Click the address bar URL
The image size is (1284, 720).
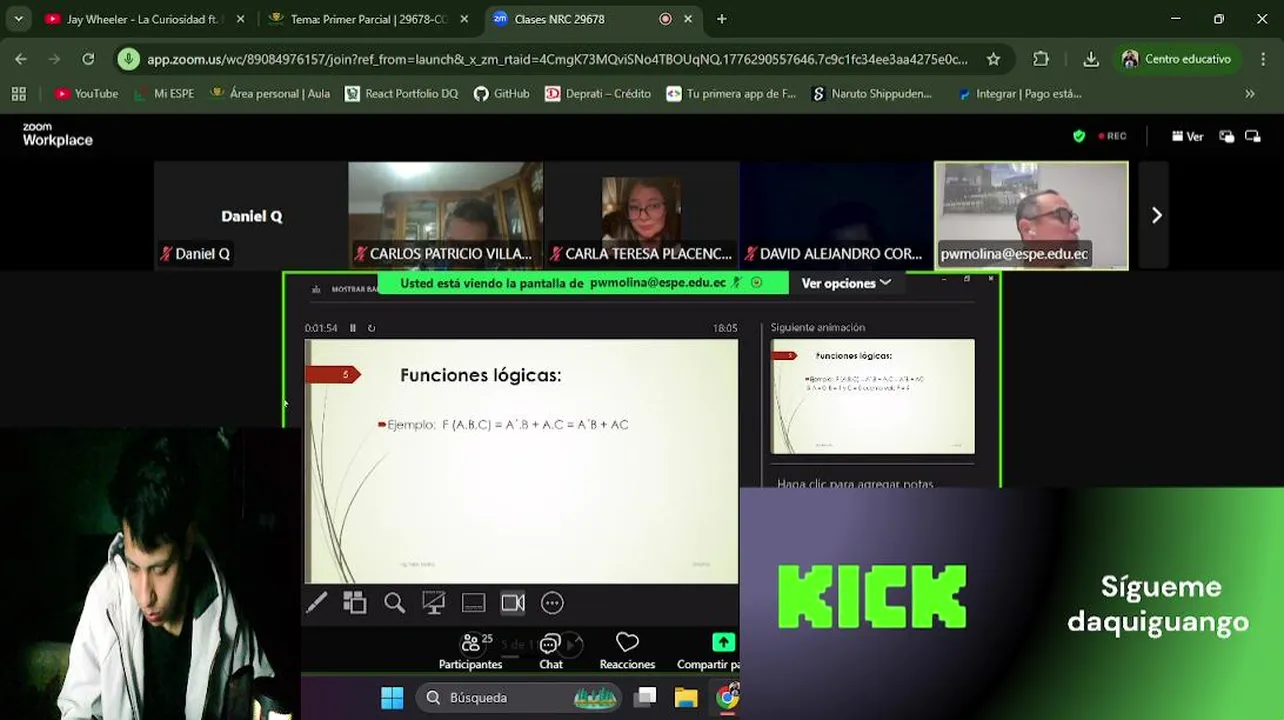(557, 59)
